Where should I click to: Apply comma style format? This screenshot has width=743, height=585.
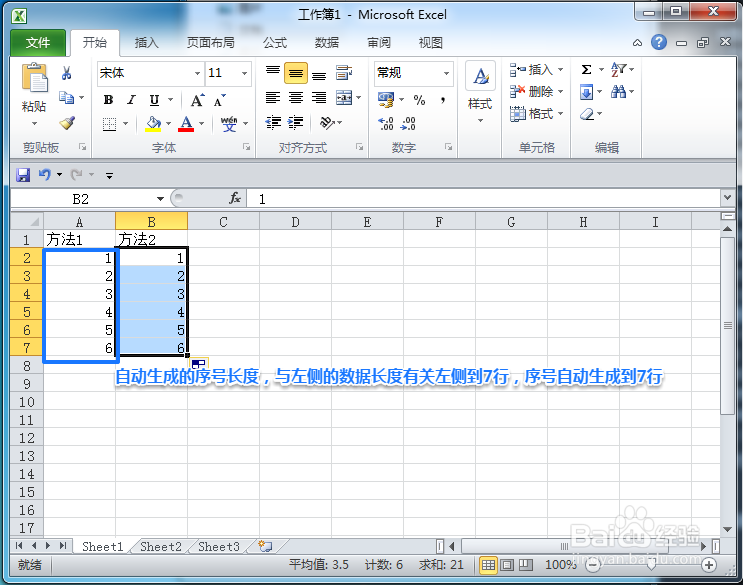pos(443,100)
